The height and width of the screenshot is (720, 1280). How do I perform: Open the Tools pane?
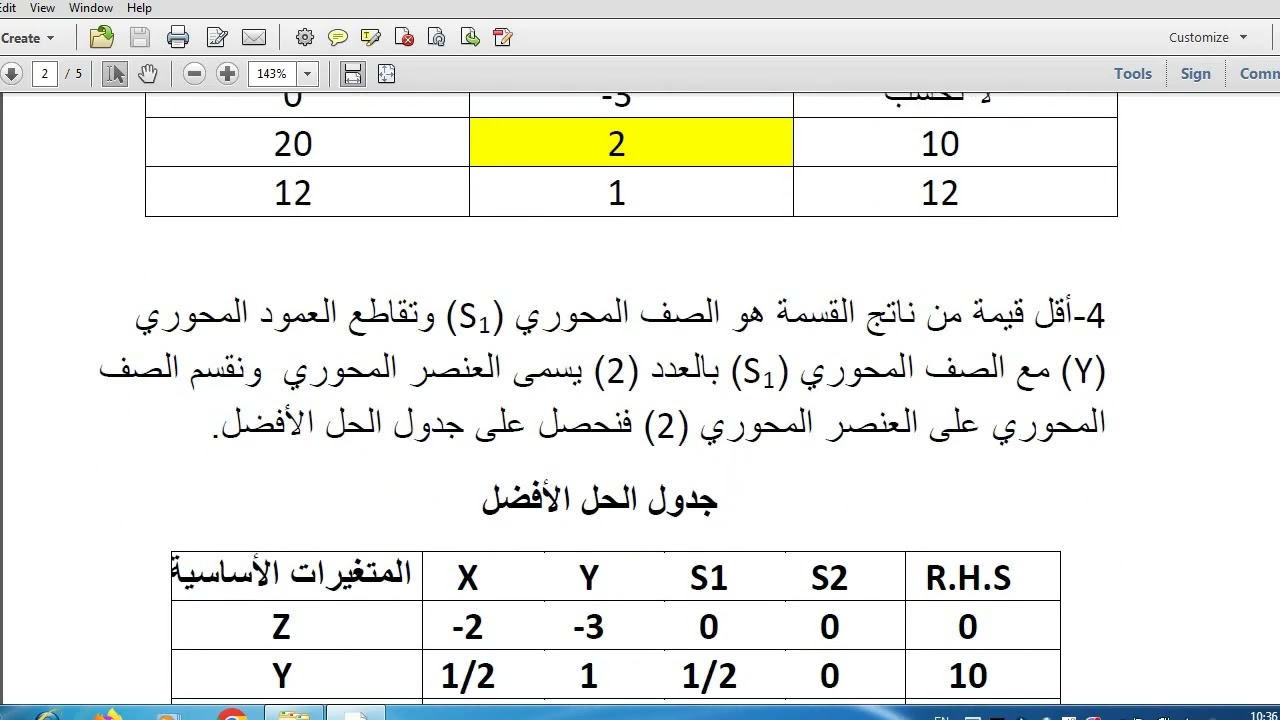[1133, 73]
